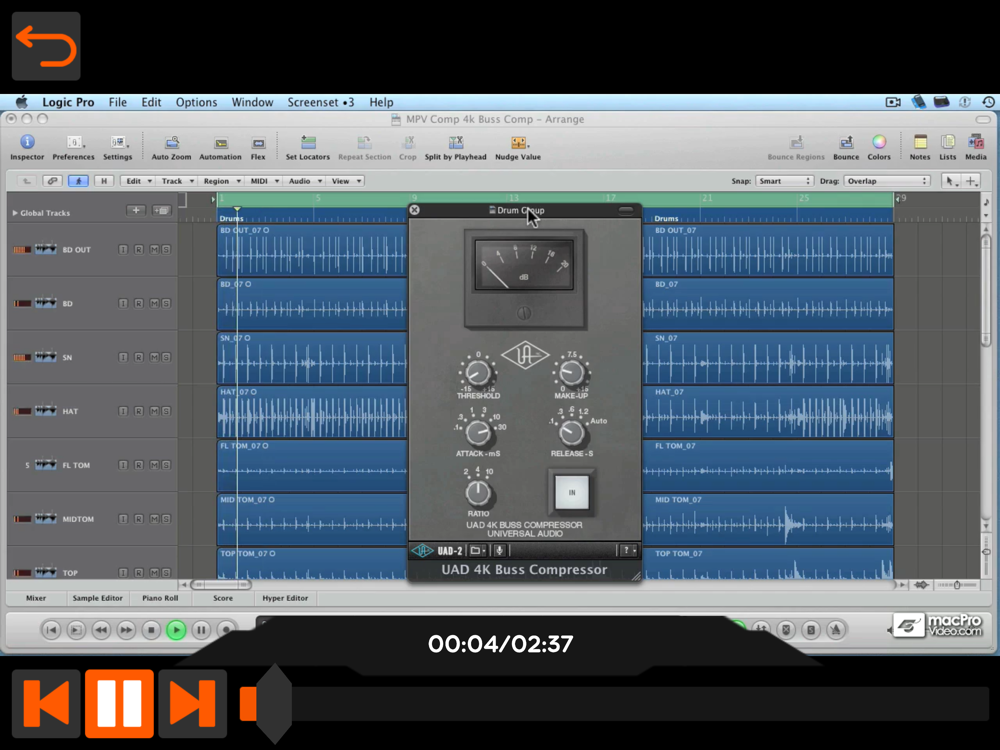Viewport: 1000px width, 750px height.
Task: Record-enable the BD track
Action: (x=138, y=304)
